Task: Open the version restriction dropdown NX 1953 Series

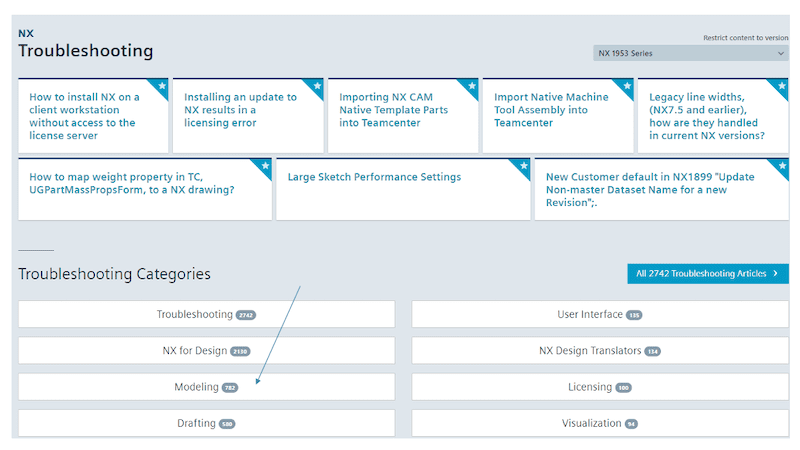Action: click(x=690, y=53)
